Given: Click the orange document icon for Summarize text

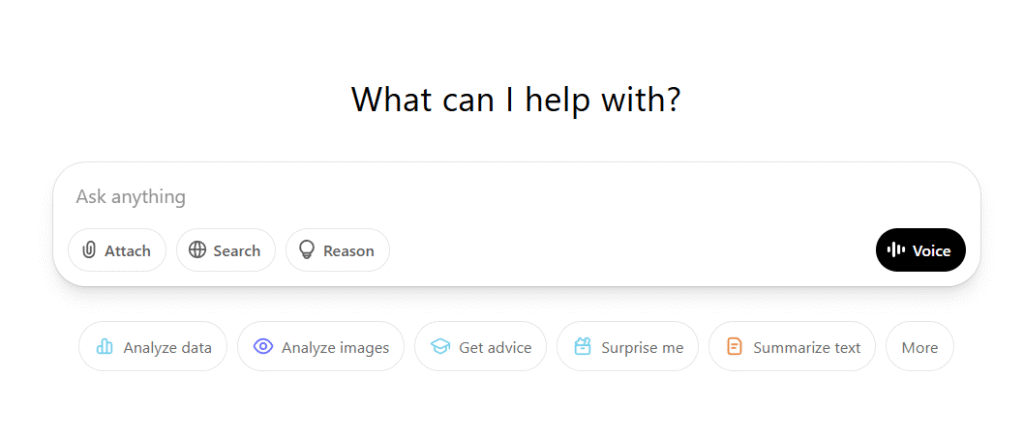Looking at the screenshot, I should 735,346.
